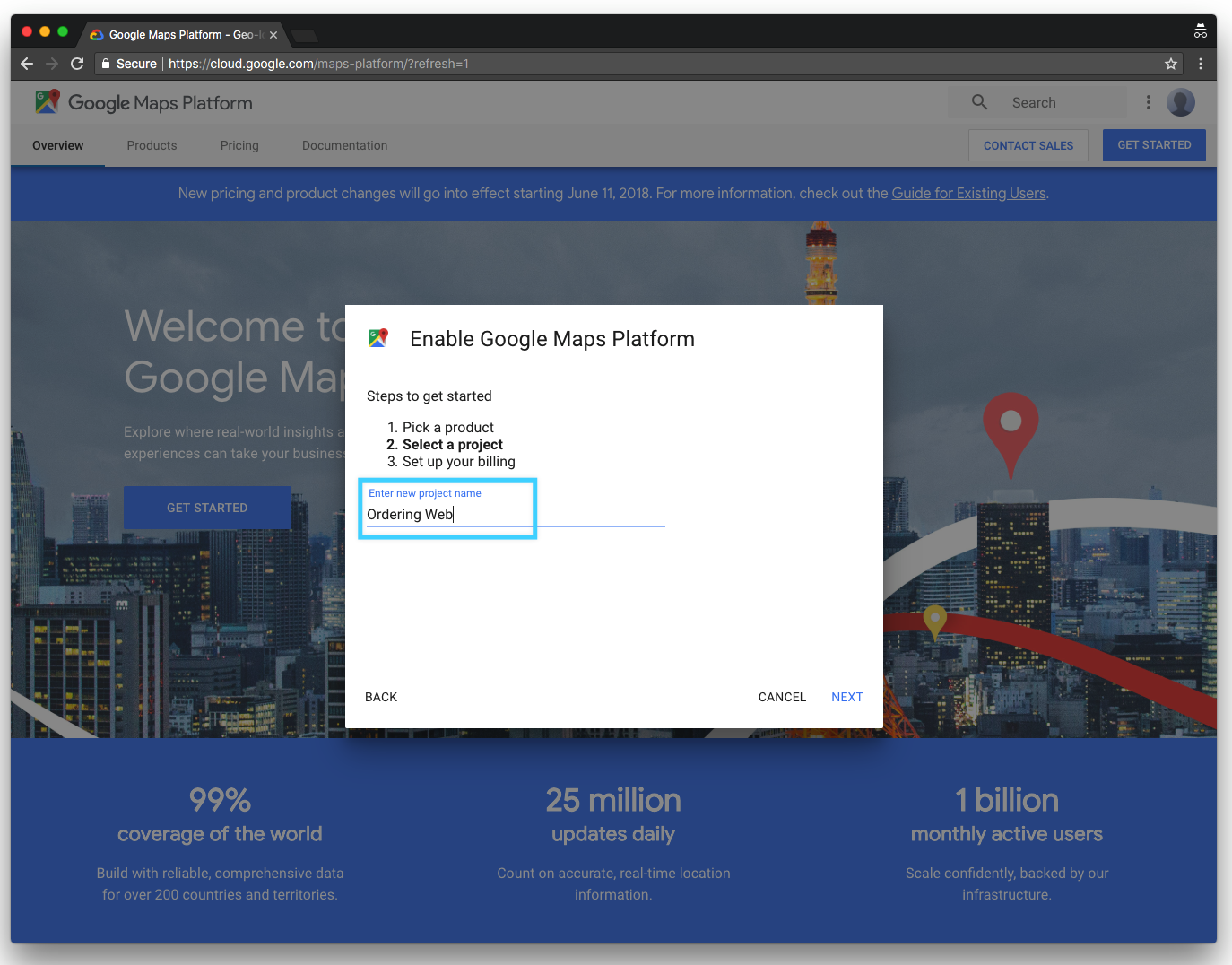Click the new empty tab button
Viewport: 1232px width, 965px height.
point(305,36)
